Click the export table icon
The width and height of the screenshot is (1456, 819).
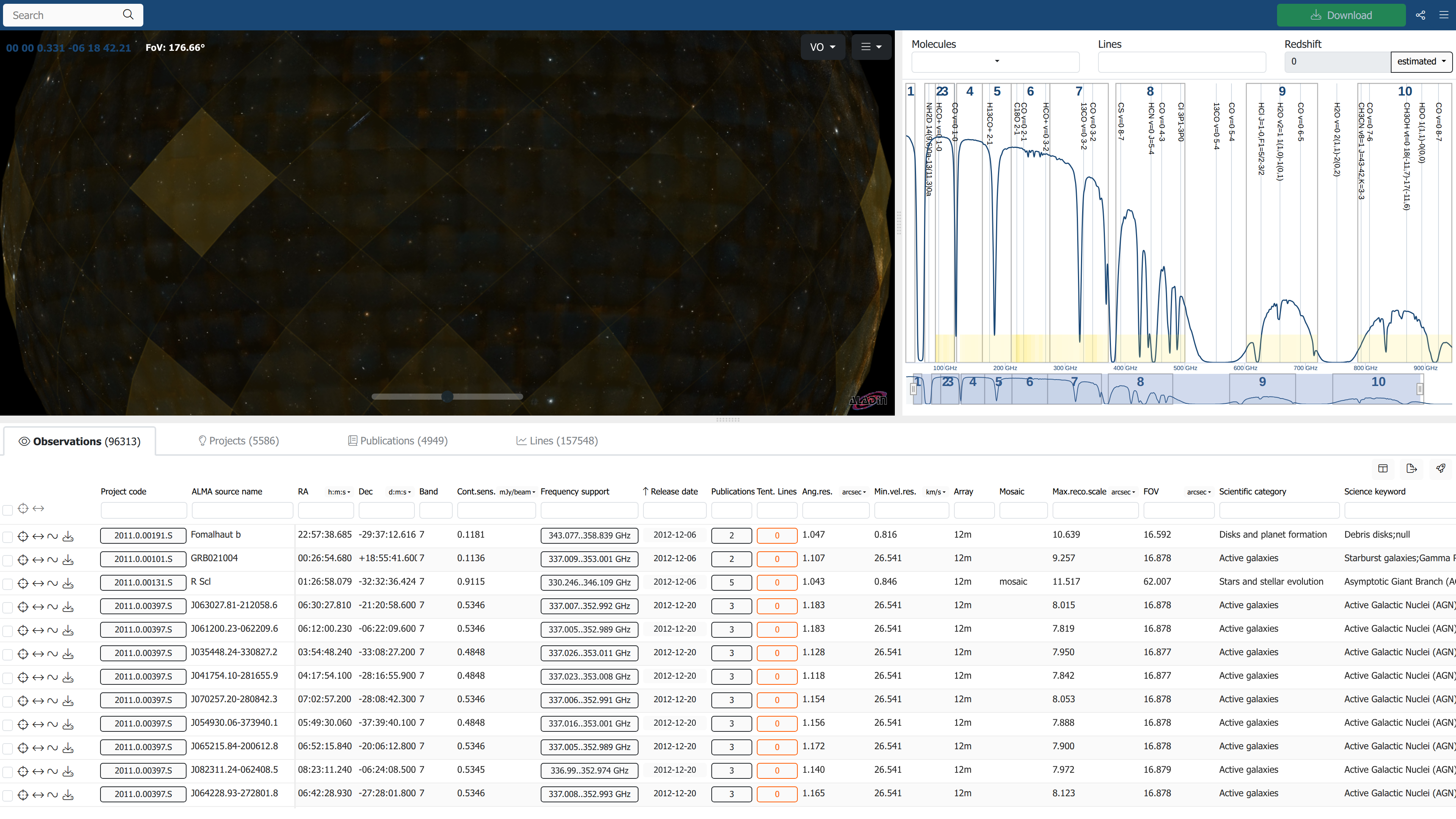(x=1411, y=468)
